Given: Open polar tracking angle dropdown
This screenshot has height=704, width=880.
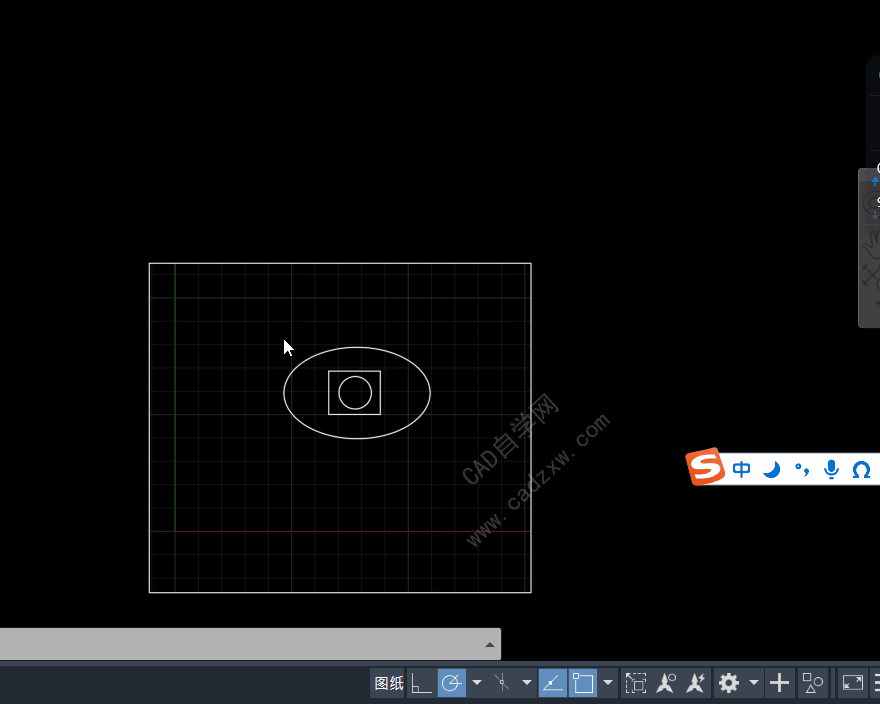Looking at the screenshot, I should click(x=477, y=683).
